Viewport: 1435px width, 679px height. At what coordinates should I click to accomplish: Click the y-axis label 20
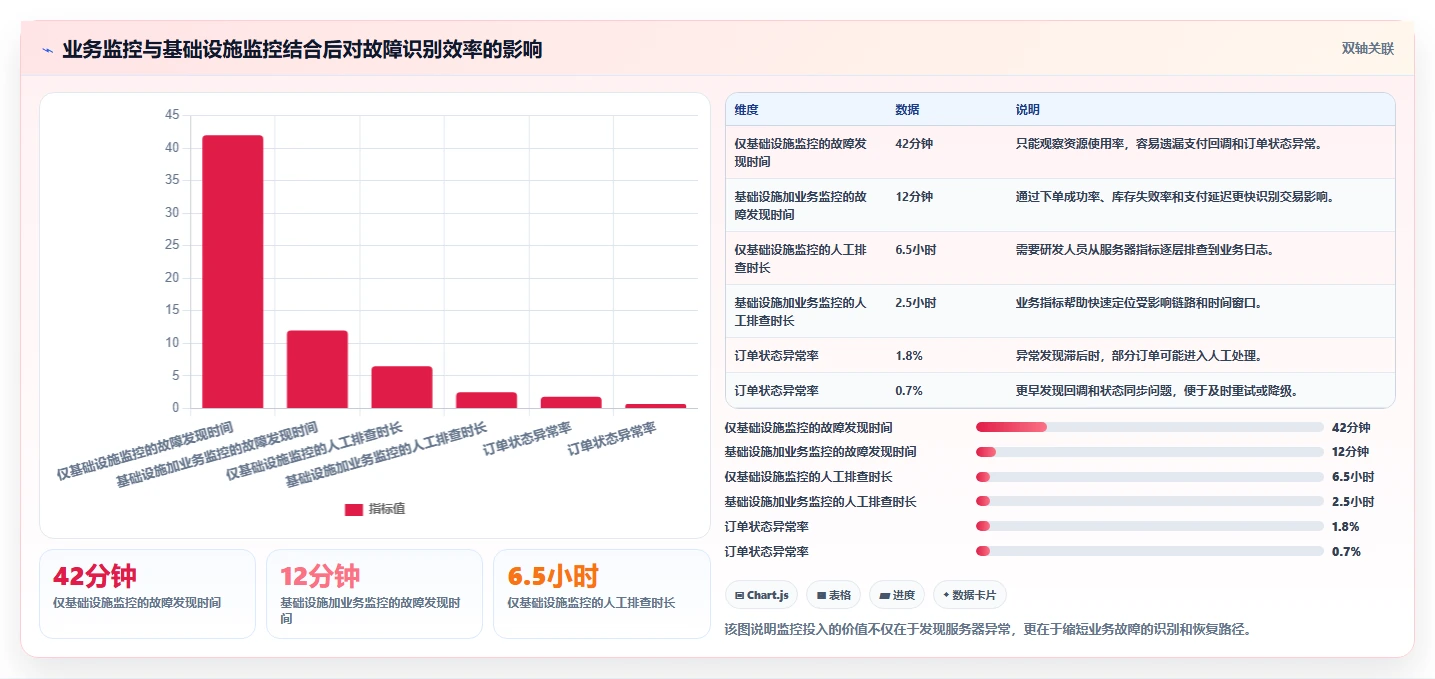172,278
